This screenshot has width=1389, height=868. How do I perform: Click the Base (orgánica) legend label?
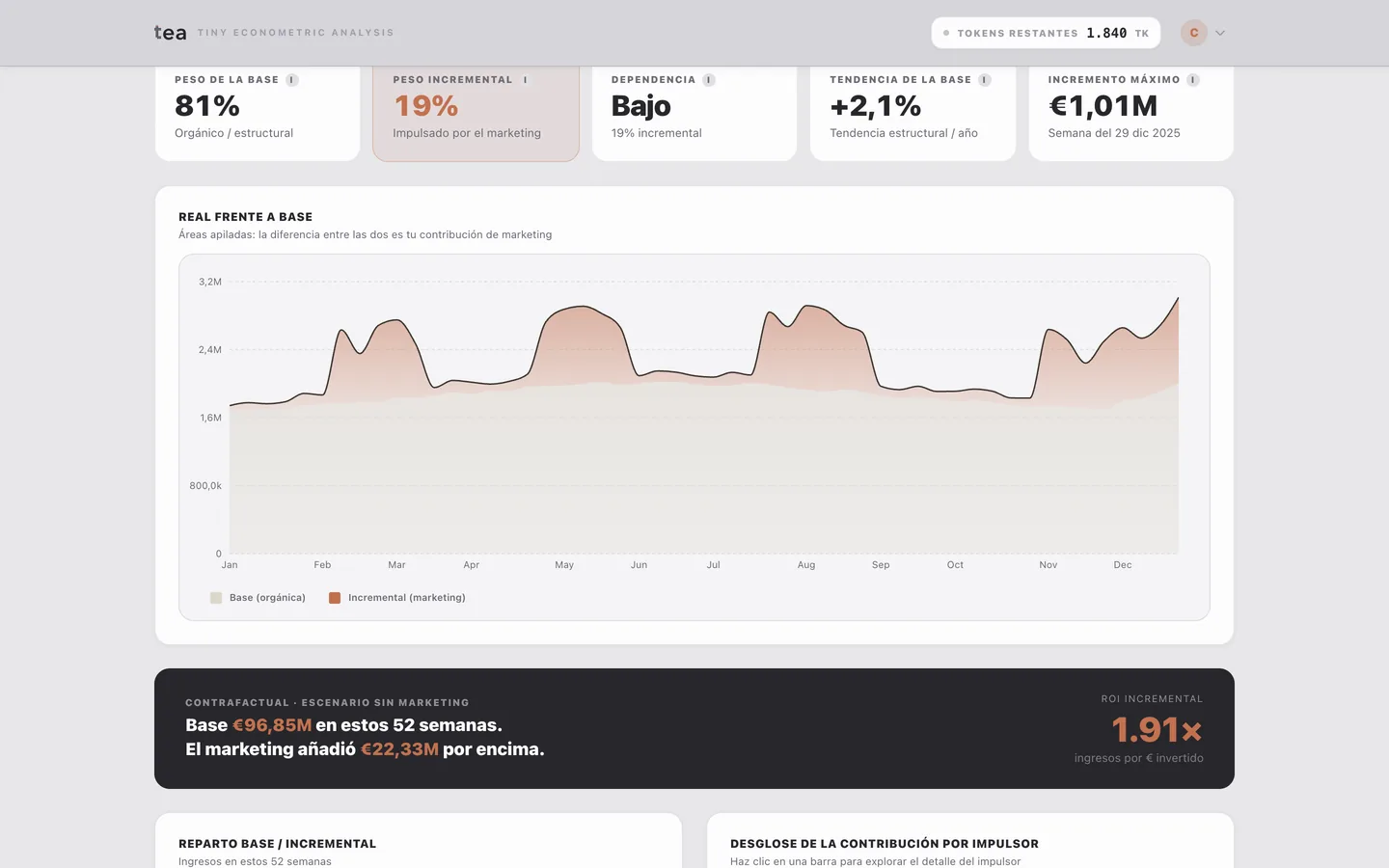tap(267, 598)
